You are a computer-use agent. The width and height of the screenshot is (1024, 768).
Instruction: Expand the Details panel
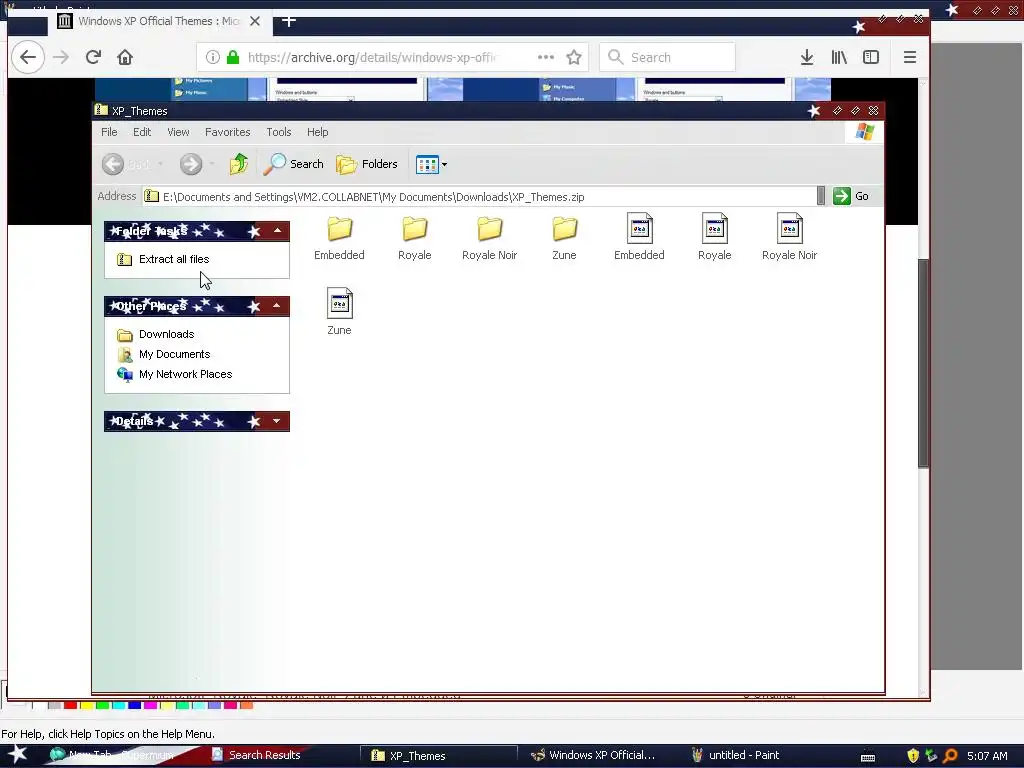tap(278, 421)
